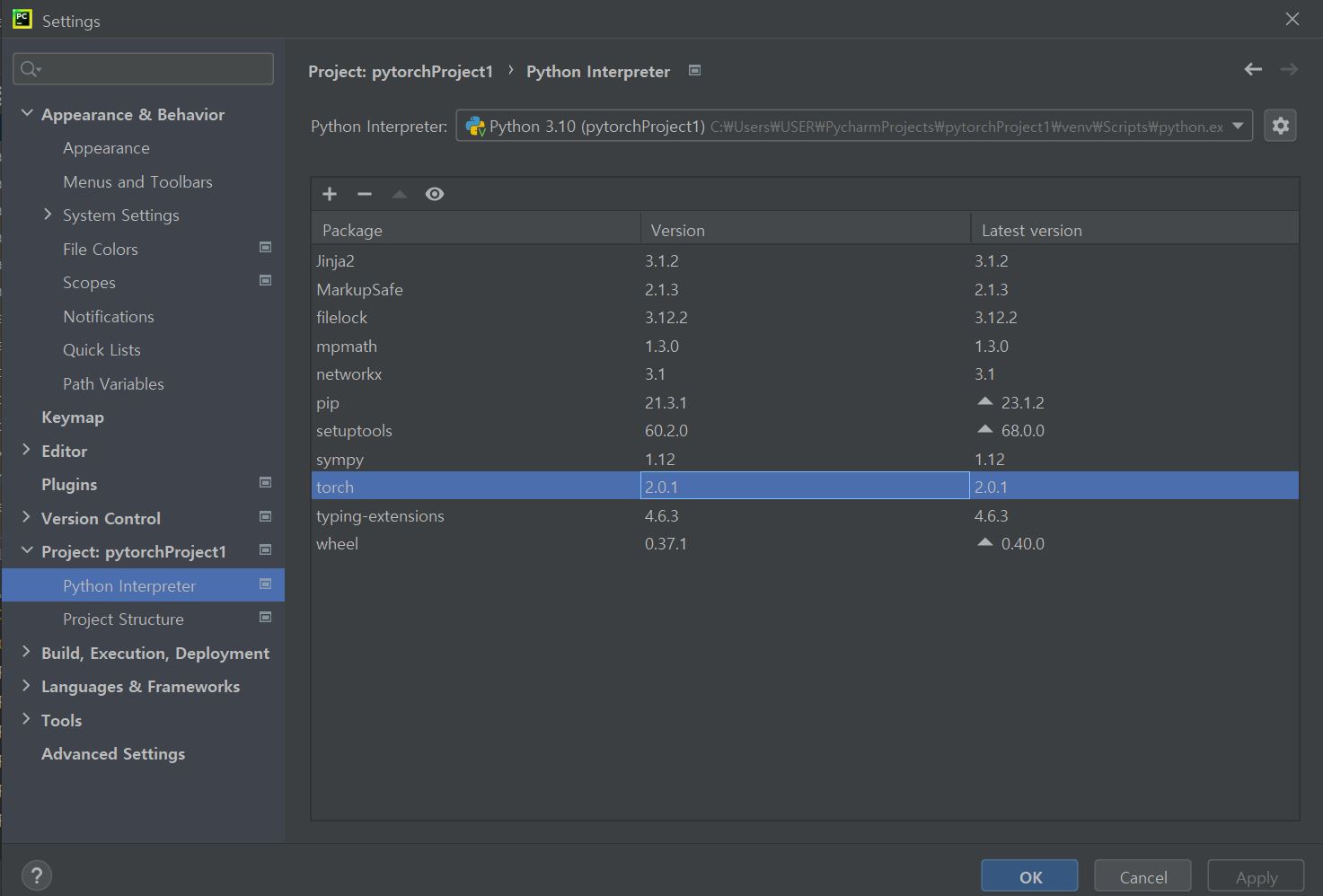The height and width of the screenshot is (896, 1323).
Task: Click the add package plus icon
Action: pyautogui.click(x=330, y=194)
